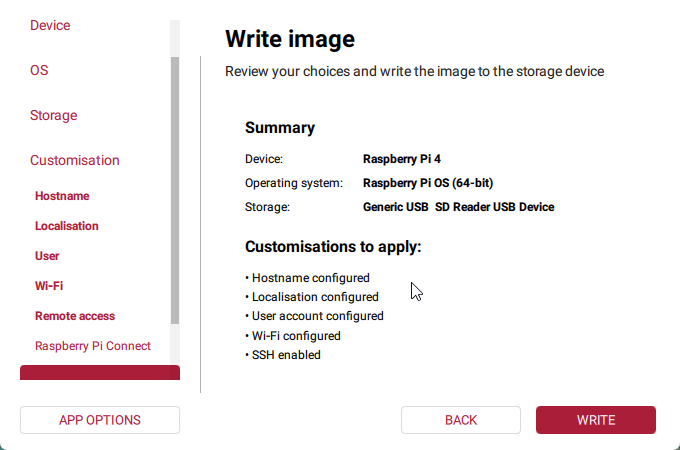Click the sidebar vertical scrollbar
680x450 pixels.
(175, 190)
